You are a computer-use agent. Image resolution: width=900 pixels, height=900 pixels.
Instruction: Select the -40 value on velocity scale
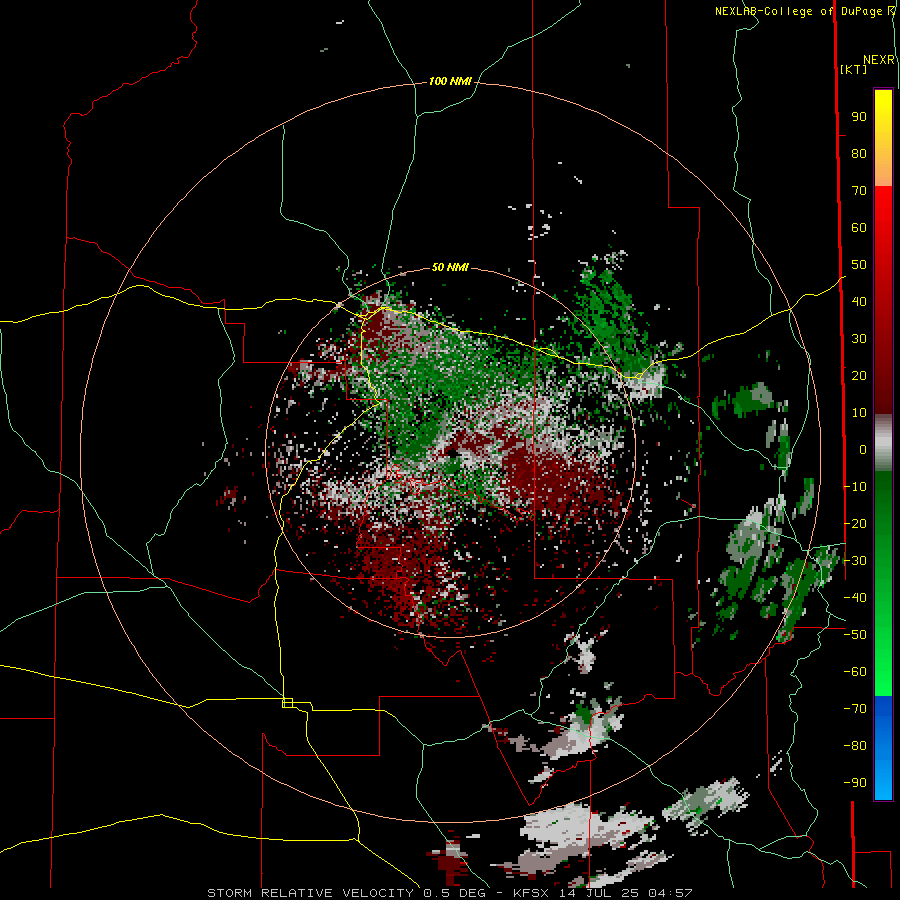(x=855, y=598)
